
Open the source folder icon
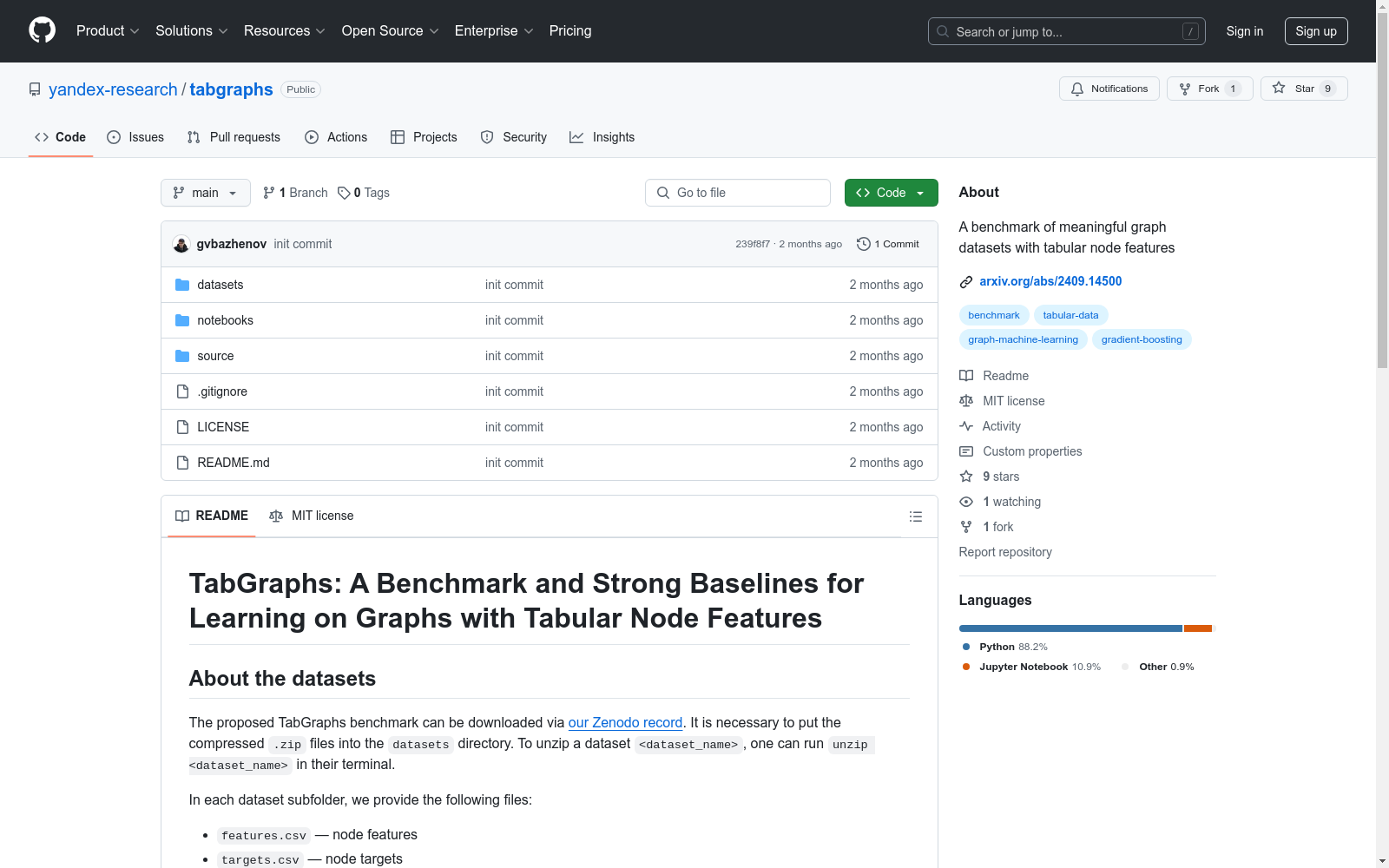[x=182, y=356]
